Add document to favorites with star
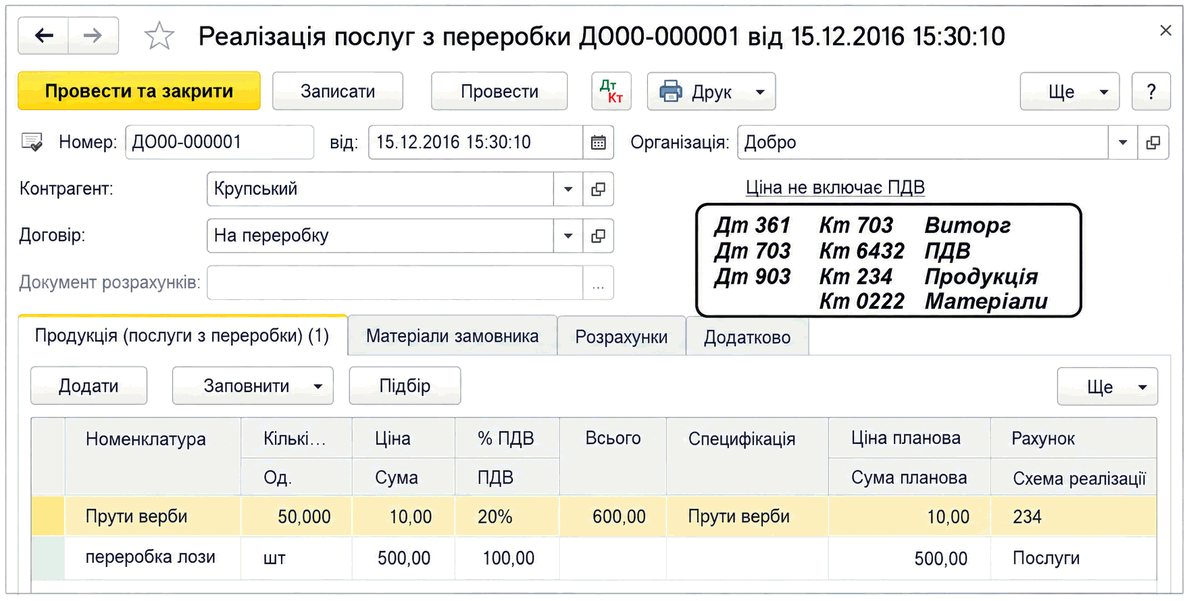This screenshot has height=601, width=1189. (159, 36)
